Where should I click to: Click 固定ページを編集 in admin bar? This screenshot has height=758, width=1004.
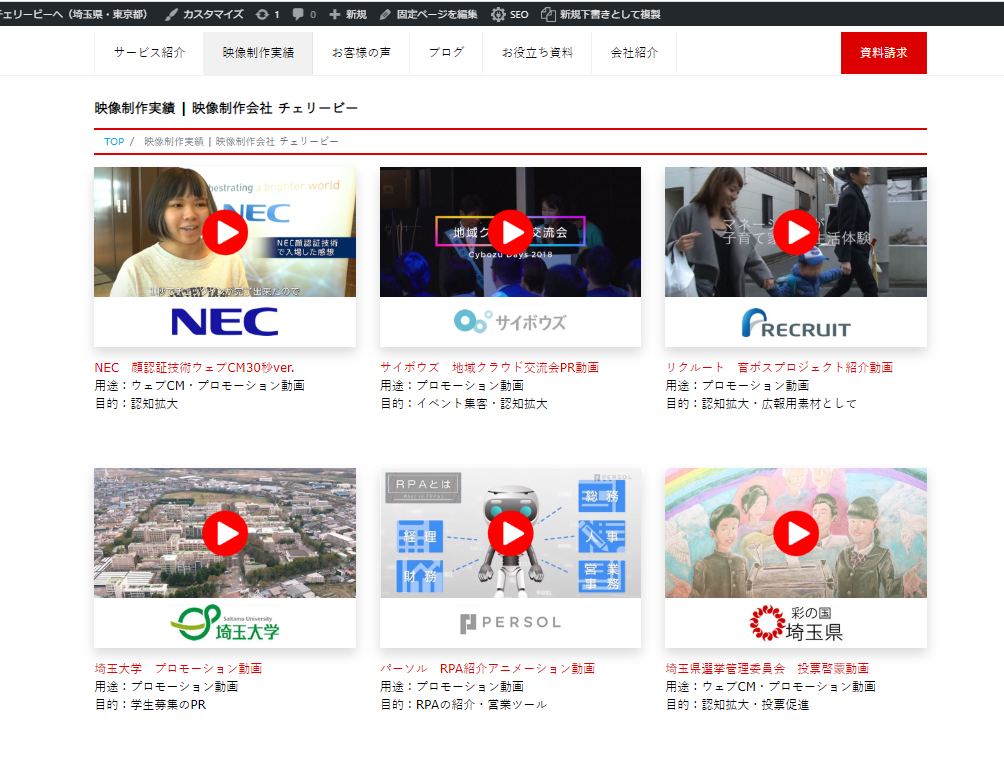428,15
